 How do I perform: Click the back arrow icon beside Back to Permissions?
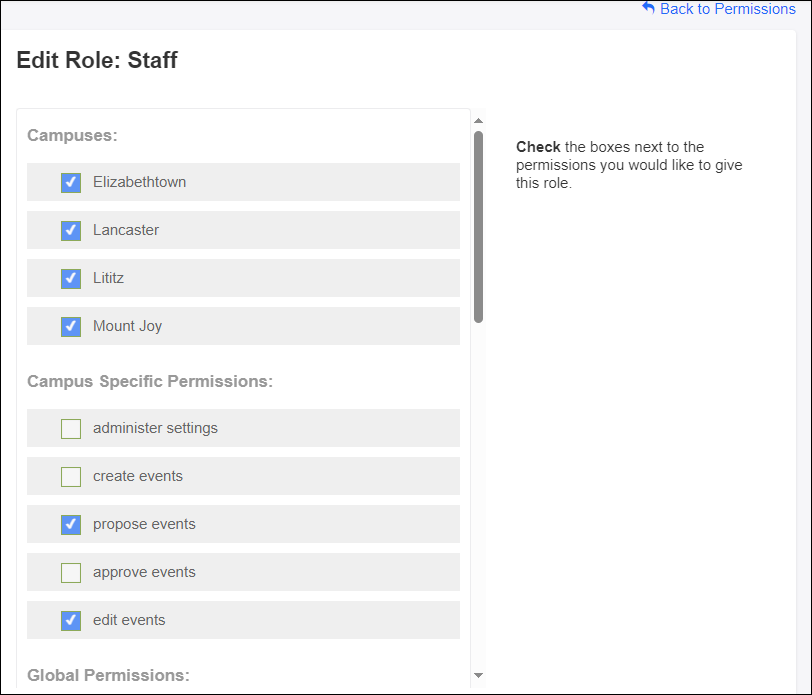[x=648, y=8]
